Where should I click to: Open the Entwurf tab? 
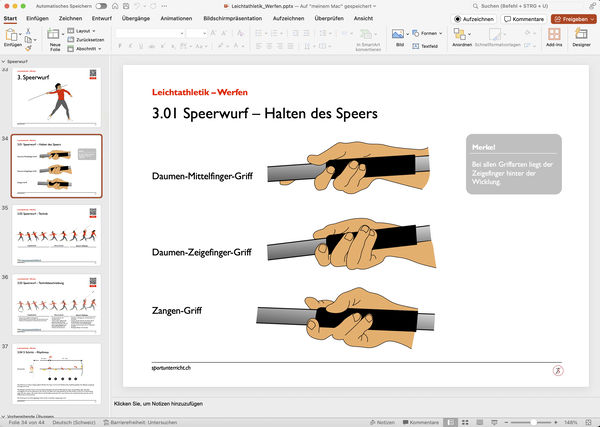102,18
